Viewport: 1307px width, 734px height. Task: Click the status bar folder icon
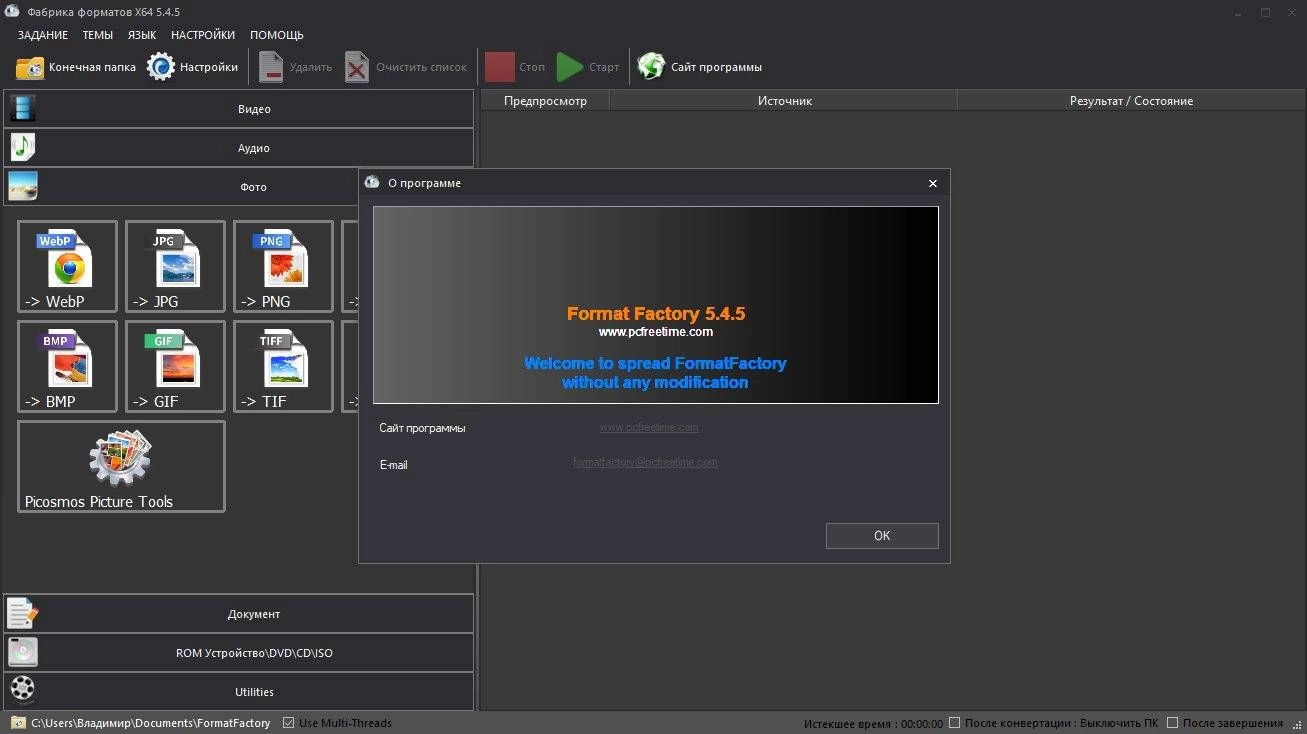(x=18, y=723)
